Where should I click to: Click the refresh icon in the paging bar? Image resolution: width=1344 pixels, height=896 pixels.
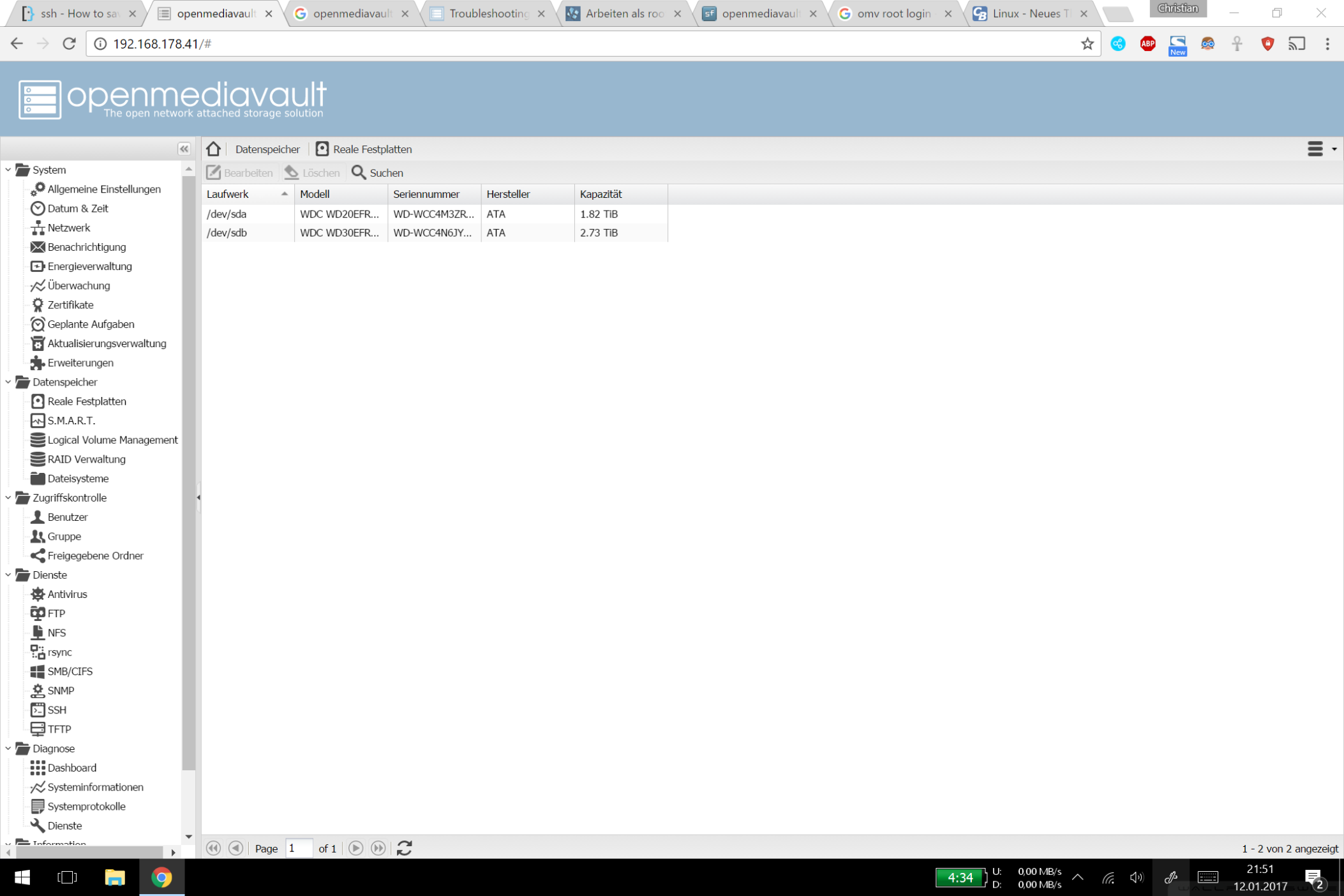404,848
